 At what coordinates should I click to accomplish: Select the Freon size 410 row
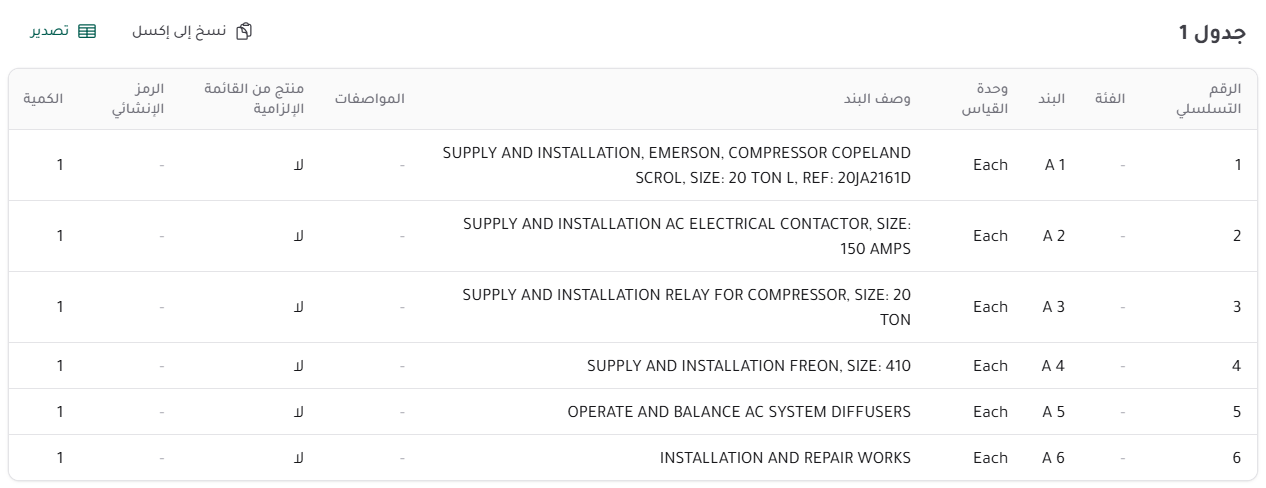633,366
